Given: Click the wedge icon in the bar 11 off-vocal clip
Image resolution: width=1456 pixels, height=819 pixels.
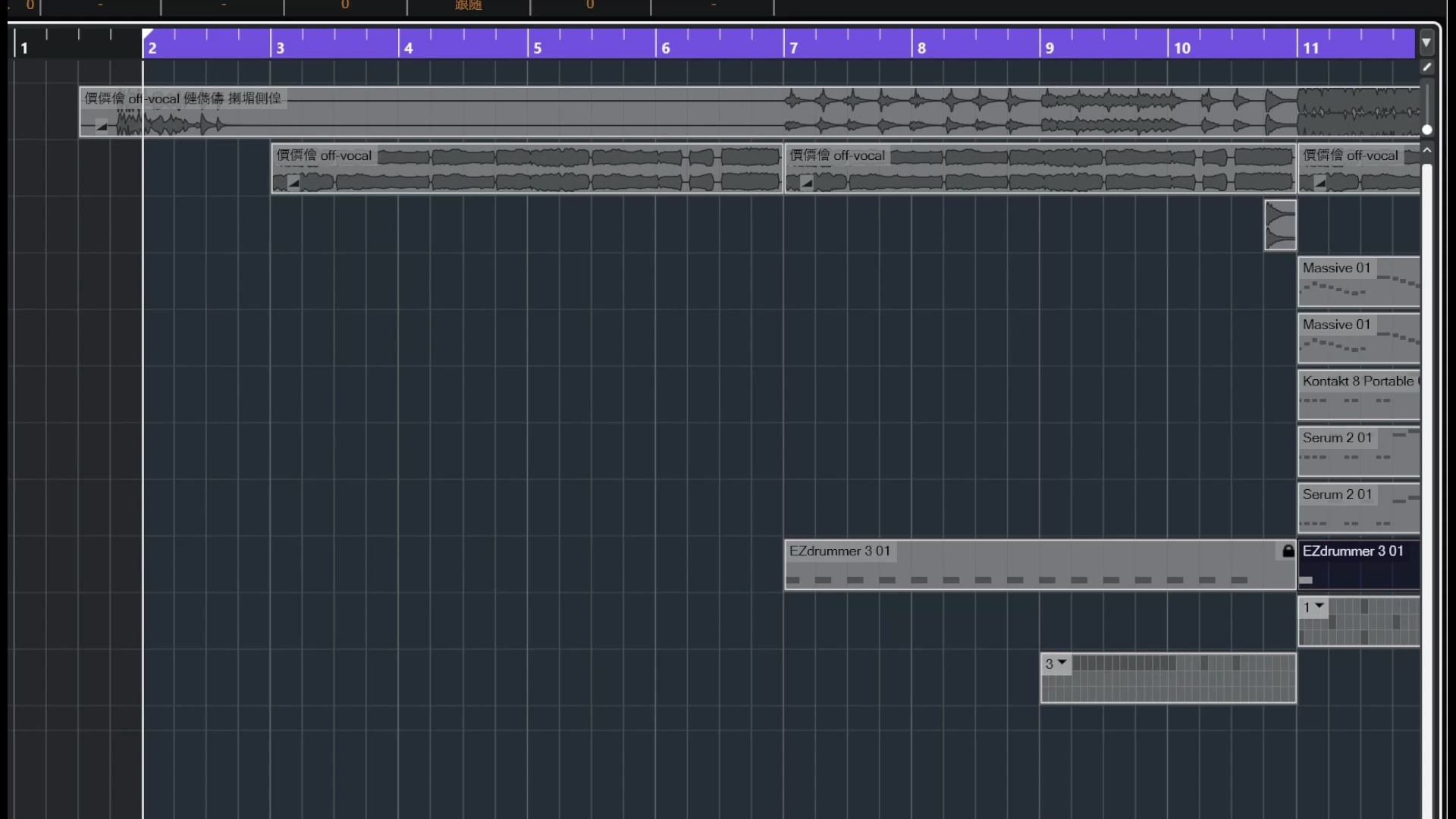Looking at the screenshot, I should (1319, 183).
